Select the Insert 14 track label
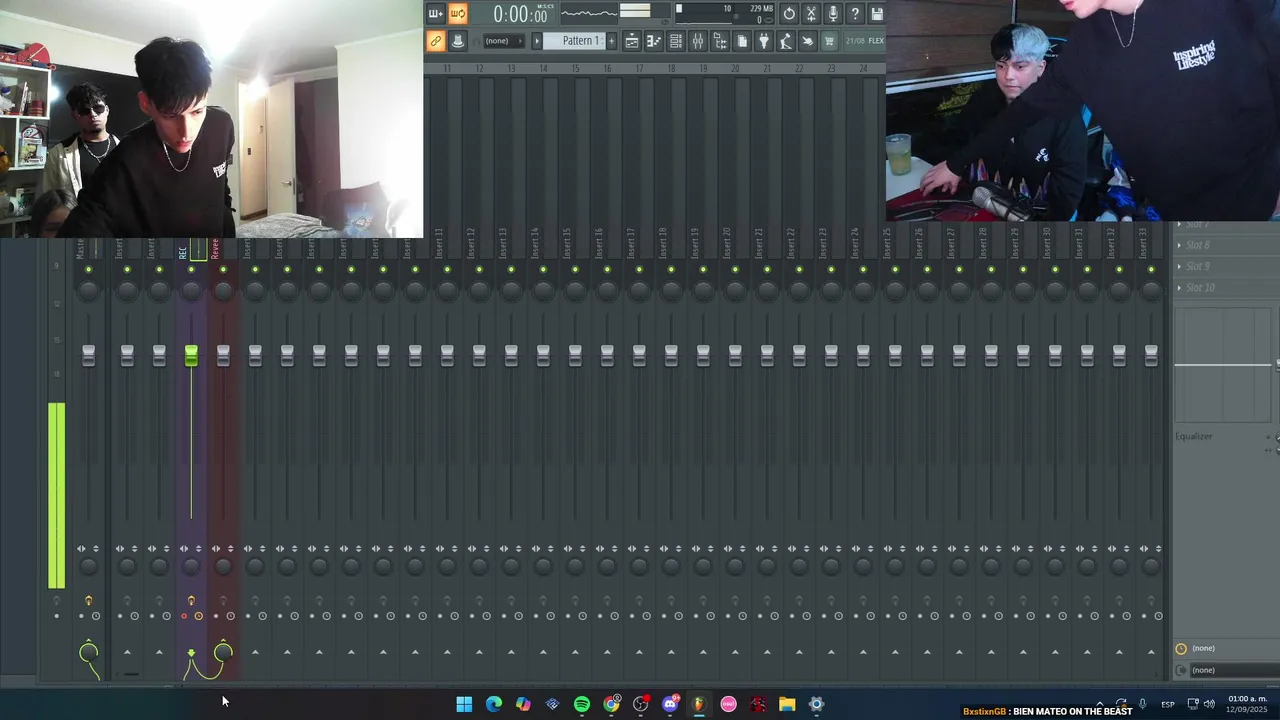 (x=535, y=245)
